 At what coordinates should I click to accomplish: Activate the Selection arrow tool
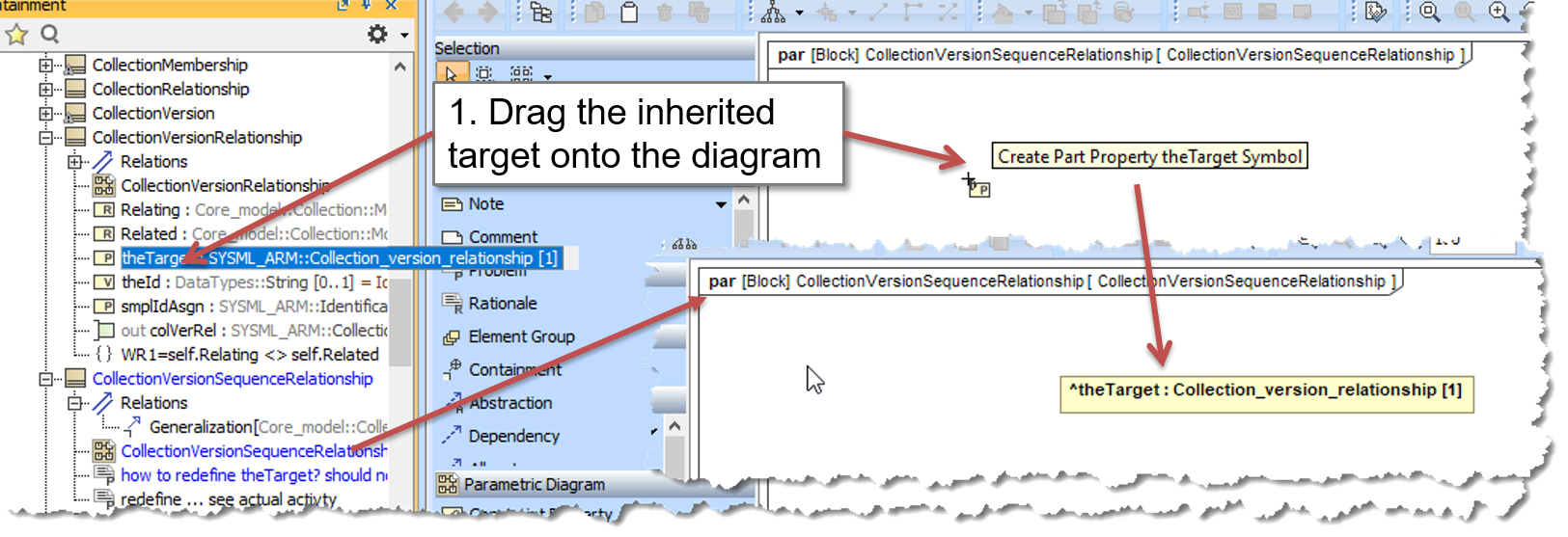451,74
